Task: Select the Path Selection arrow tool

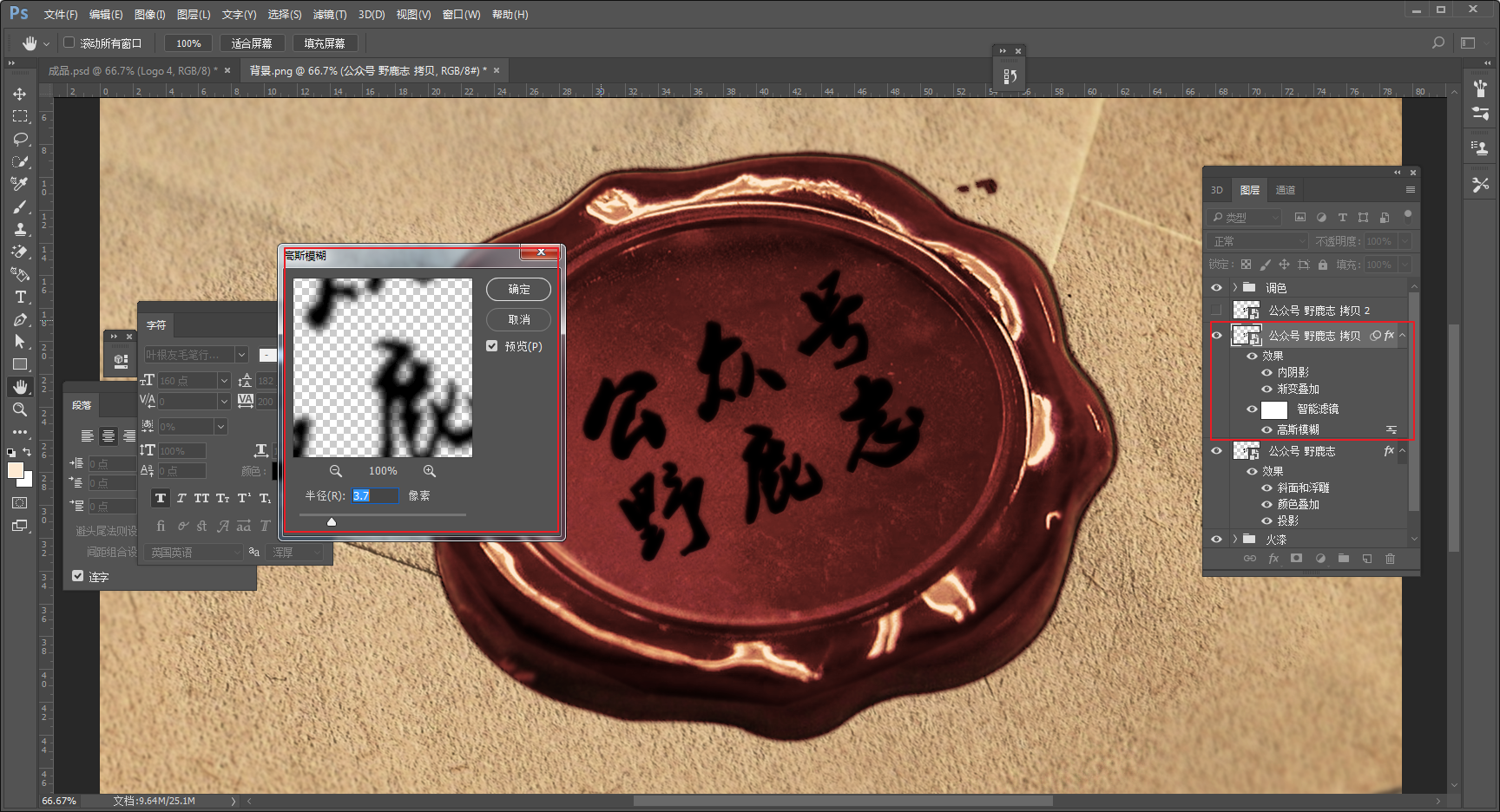Action: pyautogui.click(x=19, y=342)
